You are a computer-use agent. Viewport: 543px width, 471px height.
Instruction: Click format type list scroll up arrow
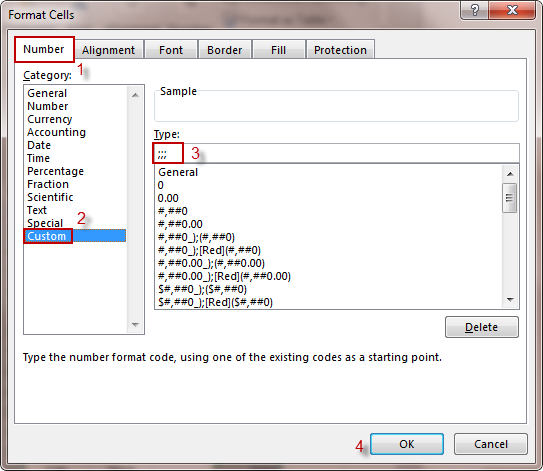click(510, 174)
